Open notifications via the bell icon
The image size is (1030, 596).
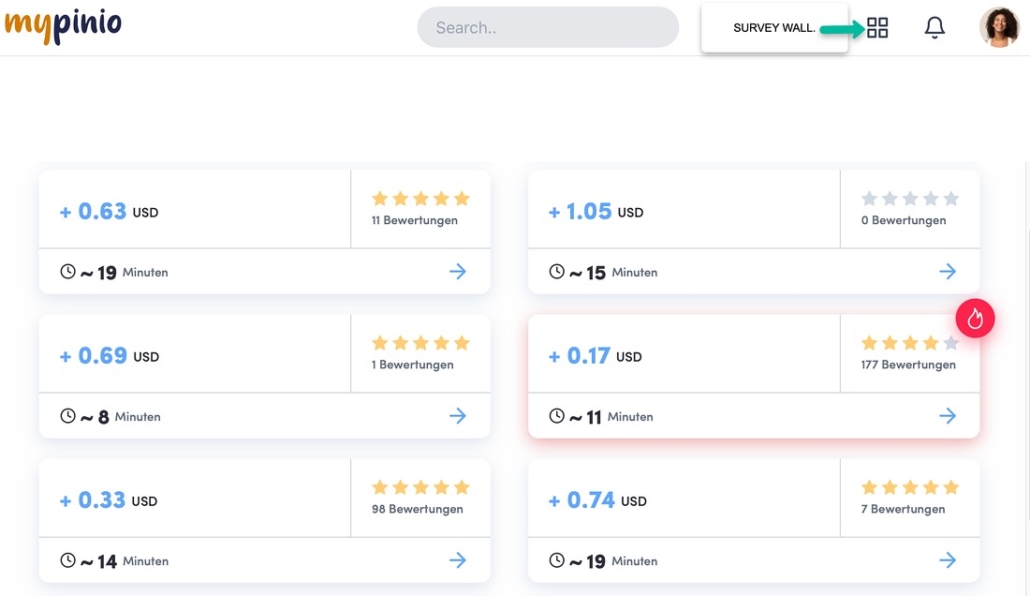[x=934, y=28]
